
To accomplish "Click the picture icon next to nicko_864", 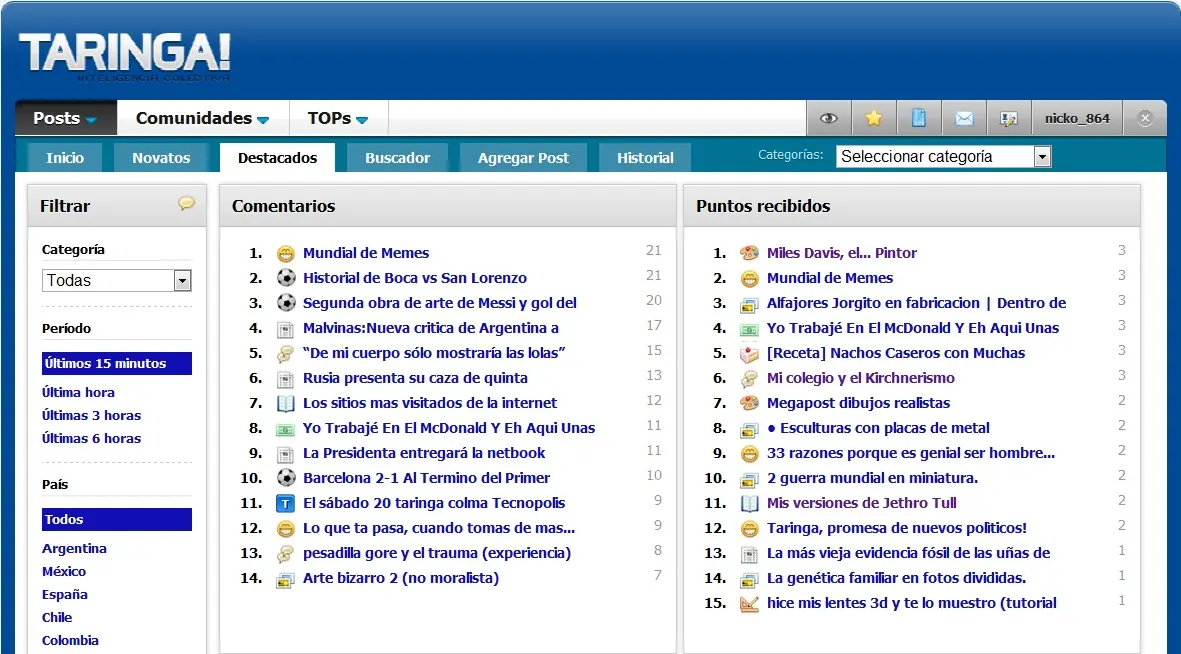I will click(1009, 118).
